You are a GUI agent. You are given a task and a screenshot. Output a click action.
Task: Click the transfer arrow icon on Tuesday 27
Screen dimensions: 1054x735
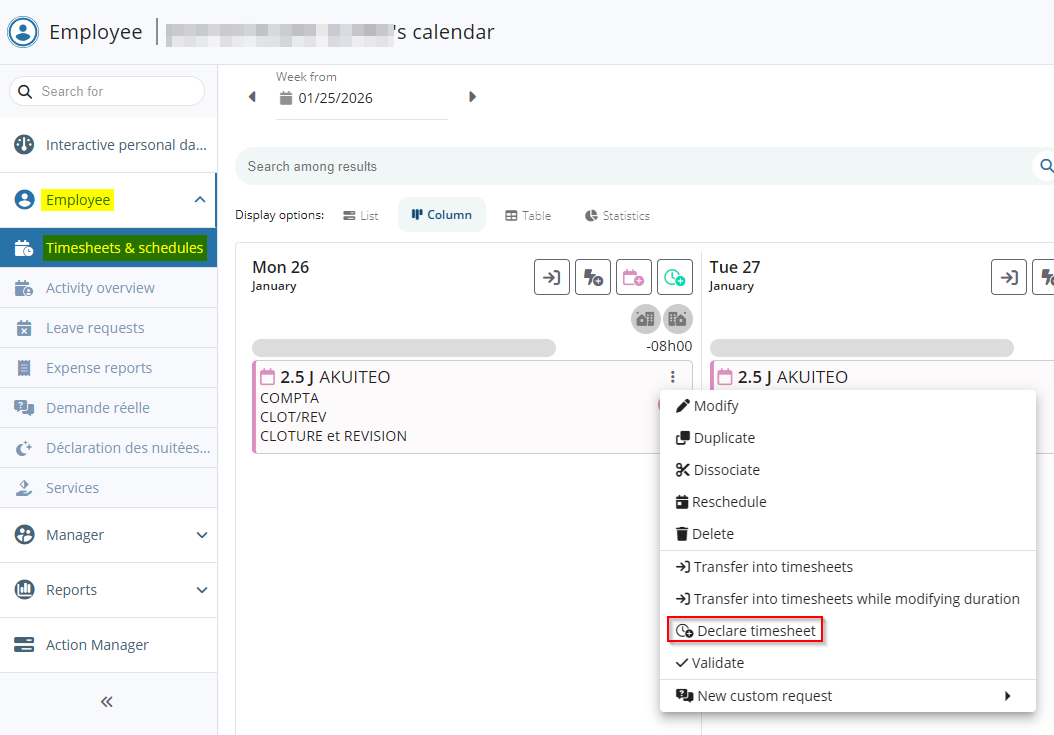pos(1009,277)
